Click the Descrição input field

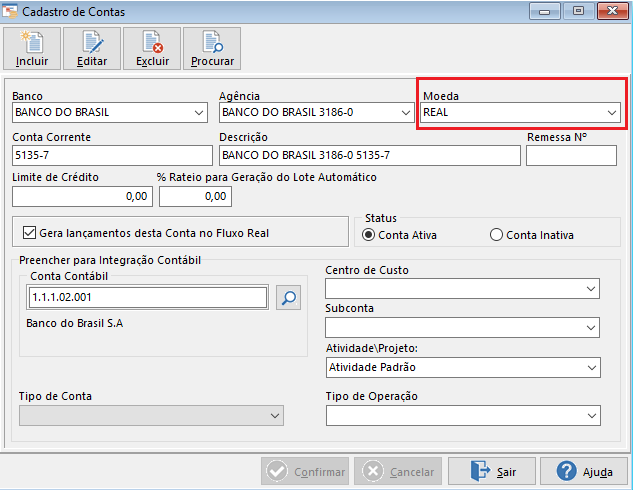pos(370,156)
